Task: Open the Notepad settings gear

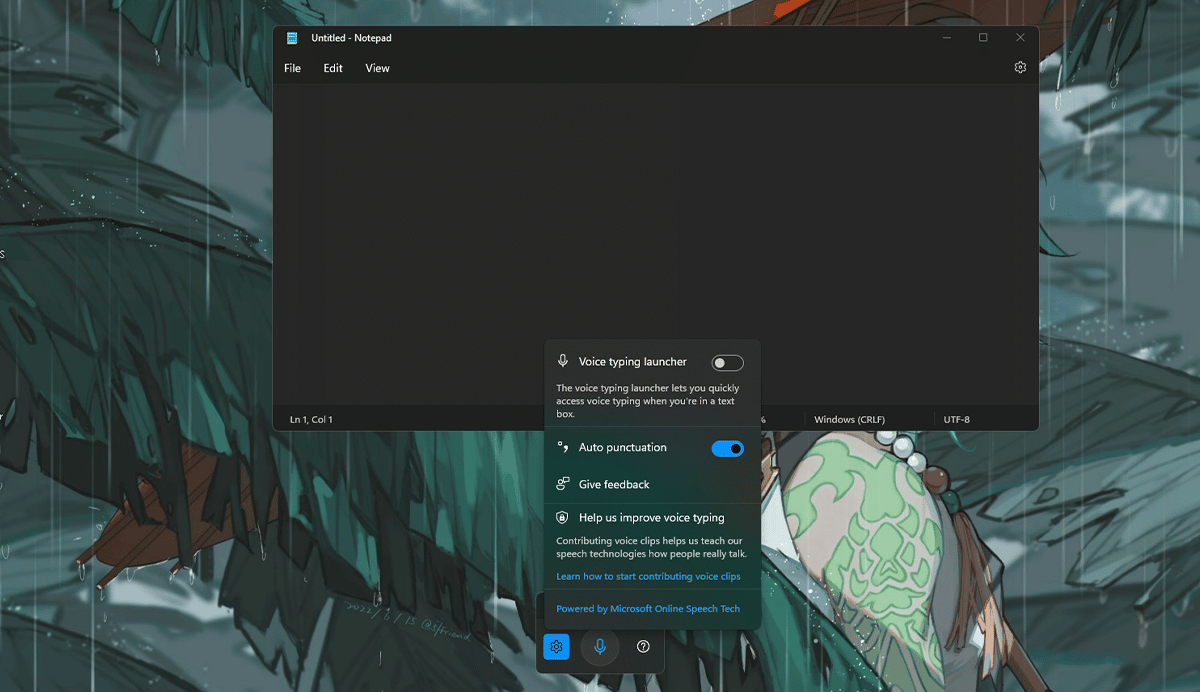Action: [x=1020, y=67]
